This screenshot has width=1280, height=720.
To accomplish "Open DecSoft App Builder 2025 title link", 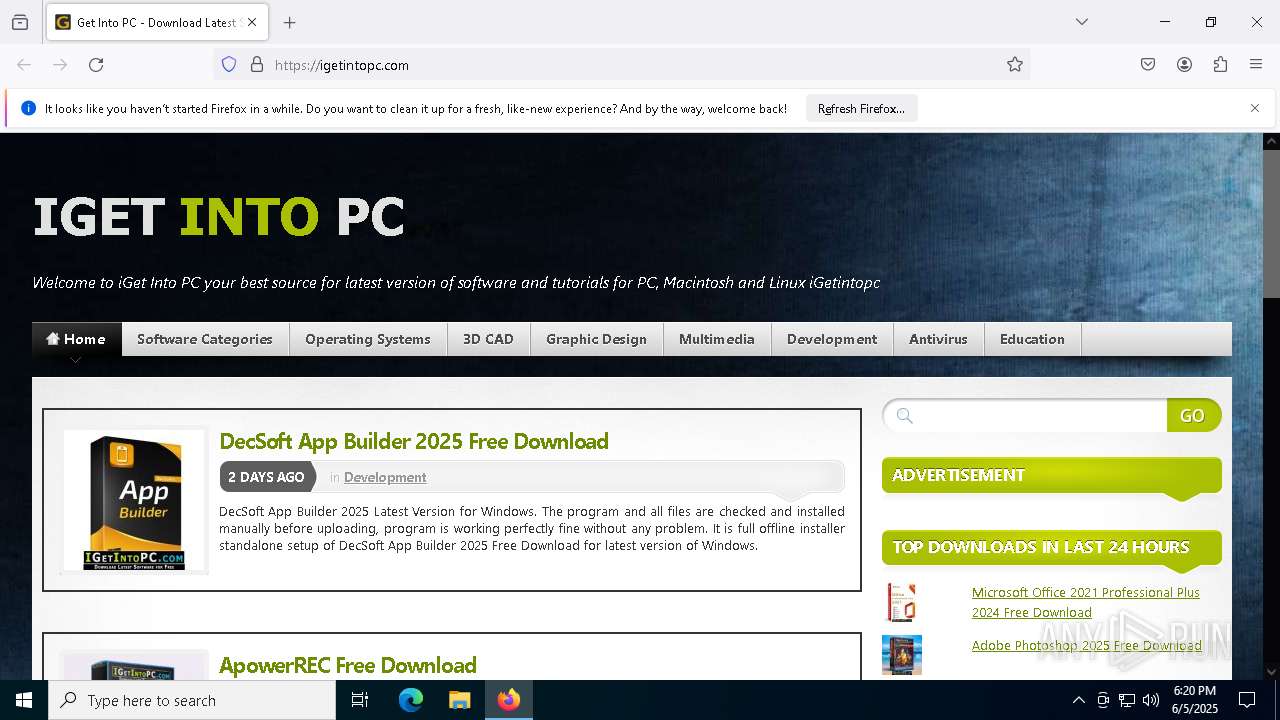I will coord(414,441).
